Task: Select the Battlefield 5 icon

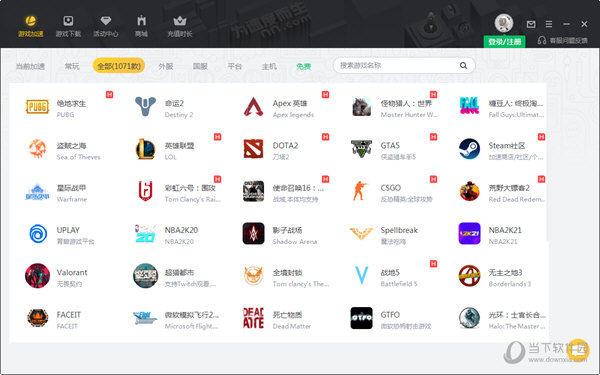Action: coord(362,275)
